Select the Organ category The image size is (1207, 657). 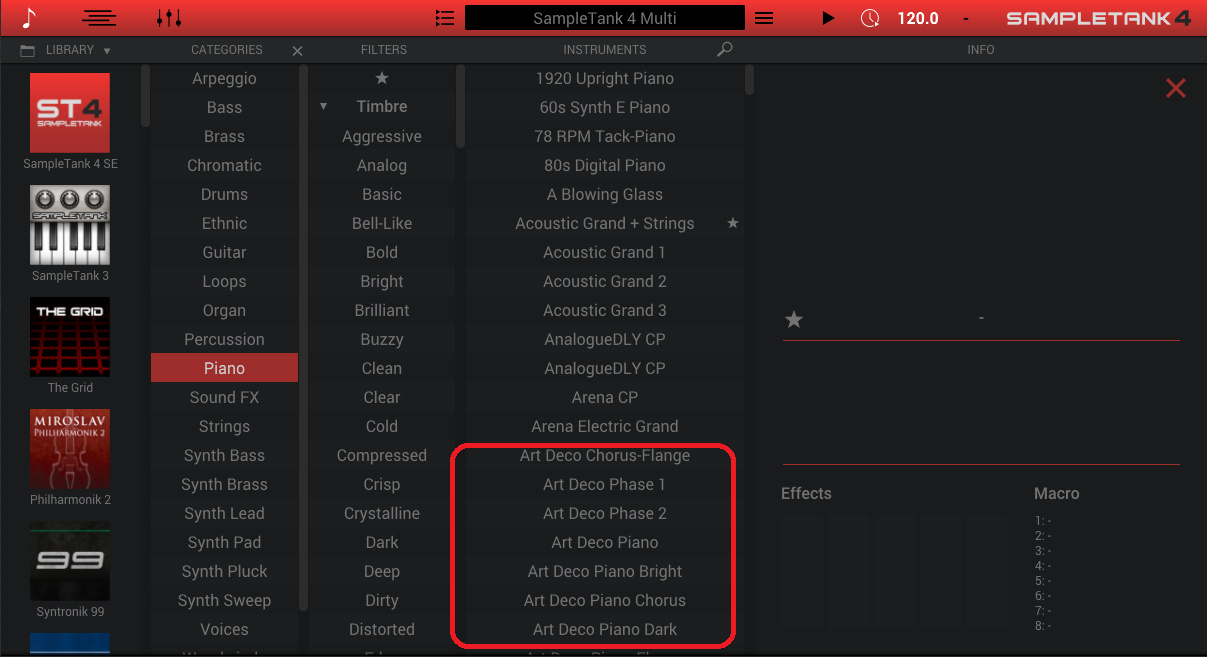point(224,310)
